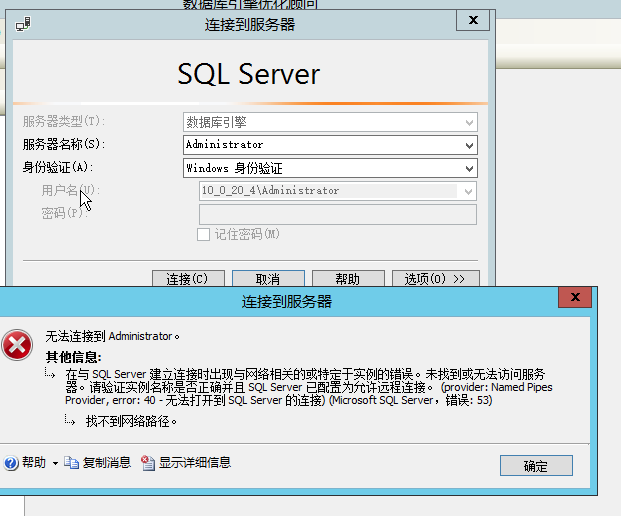Confirm the error with the 确定 button
This screenshot has width=621, height=516.
[536, 465]
